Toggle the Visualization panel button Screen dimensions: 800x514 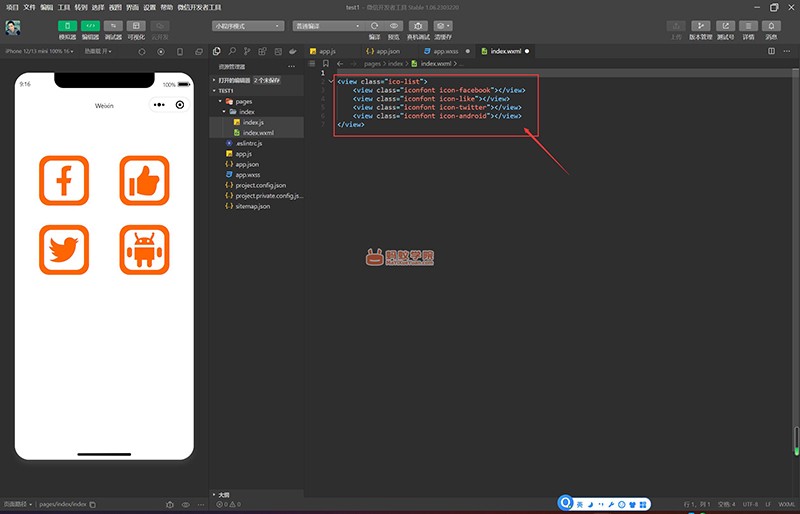point(136,26)
